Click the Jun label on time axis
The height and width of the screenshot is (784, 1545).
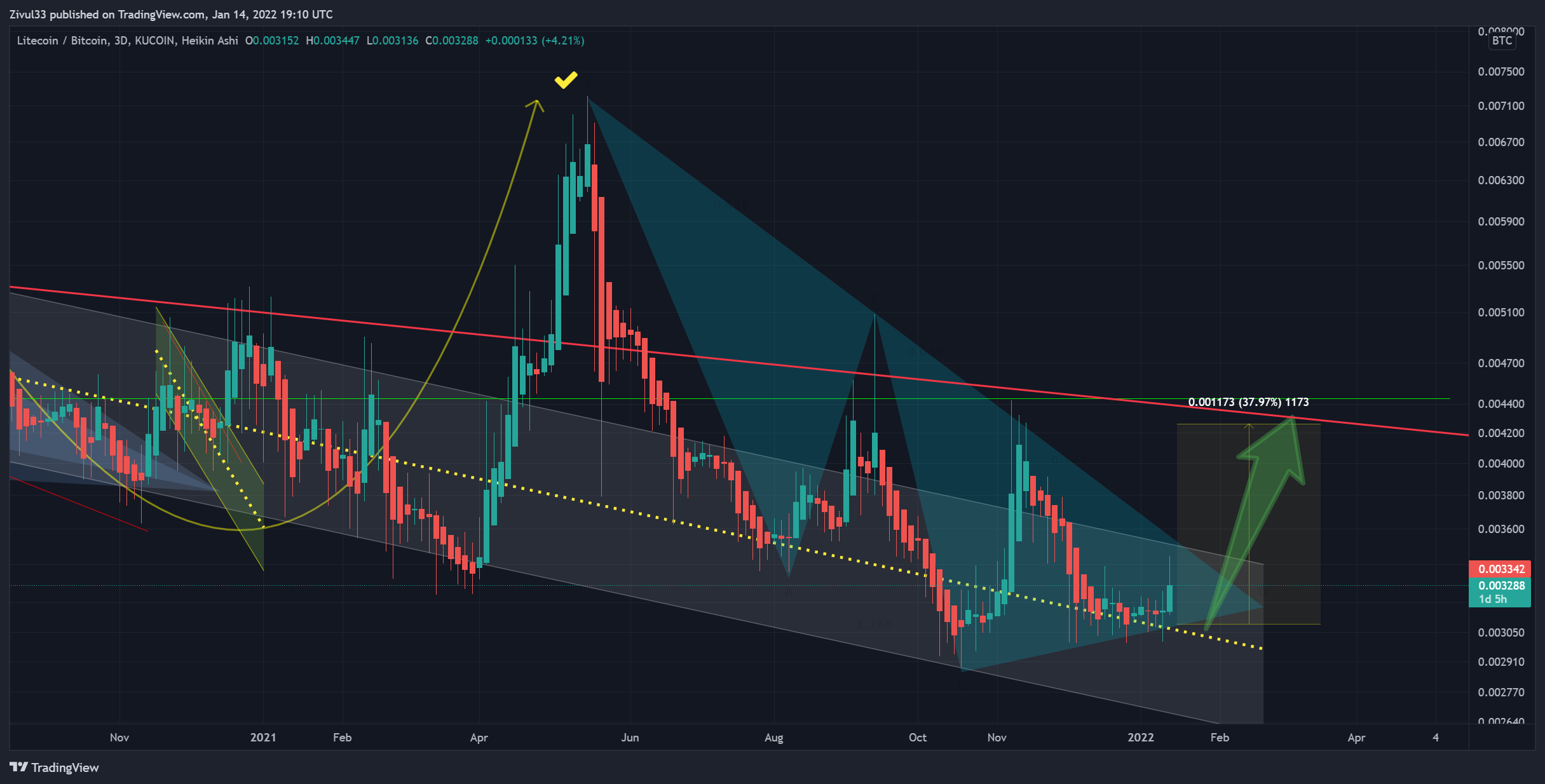coord(630,738)
